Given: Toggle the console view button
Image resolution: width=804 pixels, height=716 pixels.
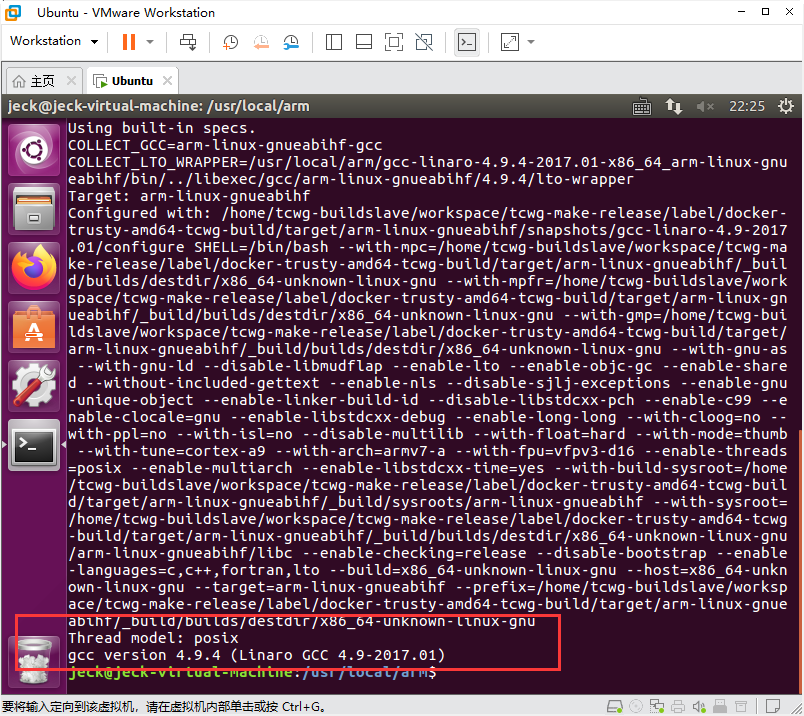Looking at the screenshot, I should [467, 42].
